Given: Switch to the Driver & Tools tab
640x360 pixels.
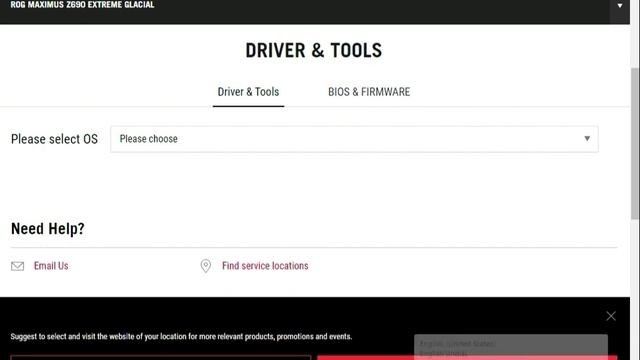Looking at the screenshot, I should (248, 92).
